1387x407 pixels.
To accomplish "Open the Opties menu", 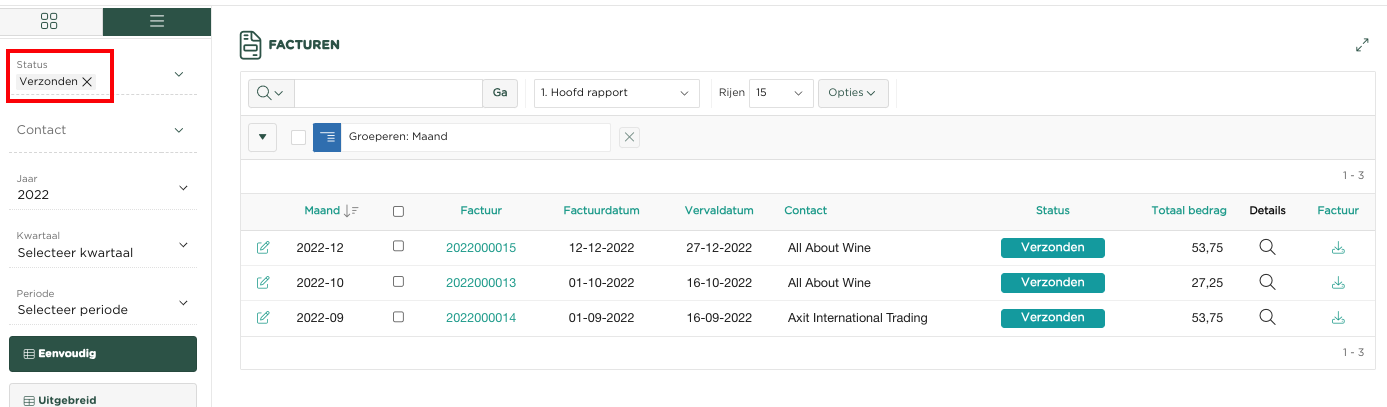I will click(852, 93).
